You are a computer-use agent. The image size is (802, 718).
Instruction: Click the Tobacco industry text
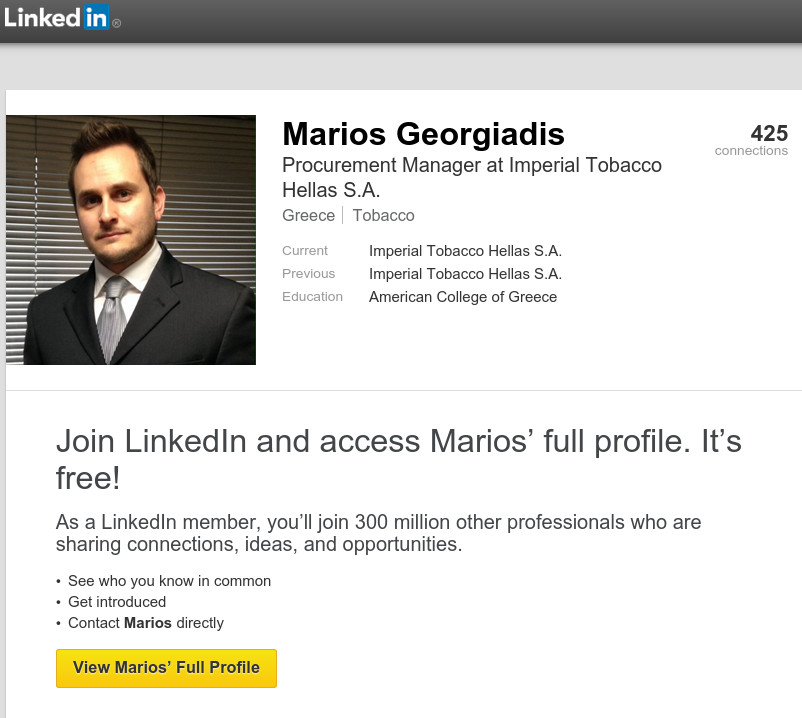click(383, 215)
